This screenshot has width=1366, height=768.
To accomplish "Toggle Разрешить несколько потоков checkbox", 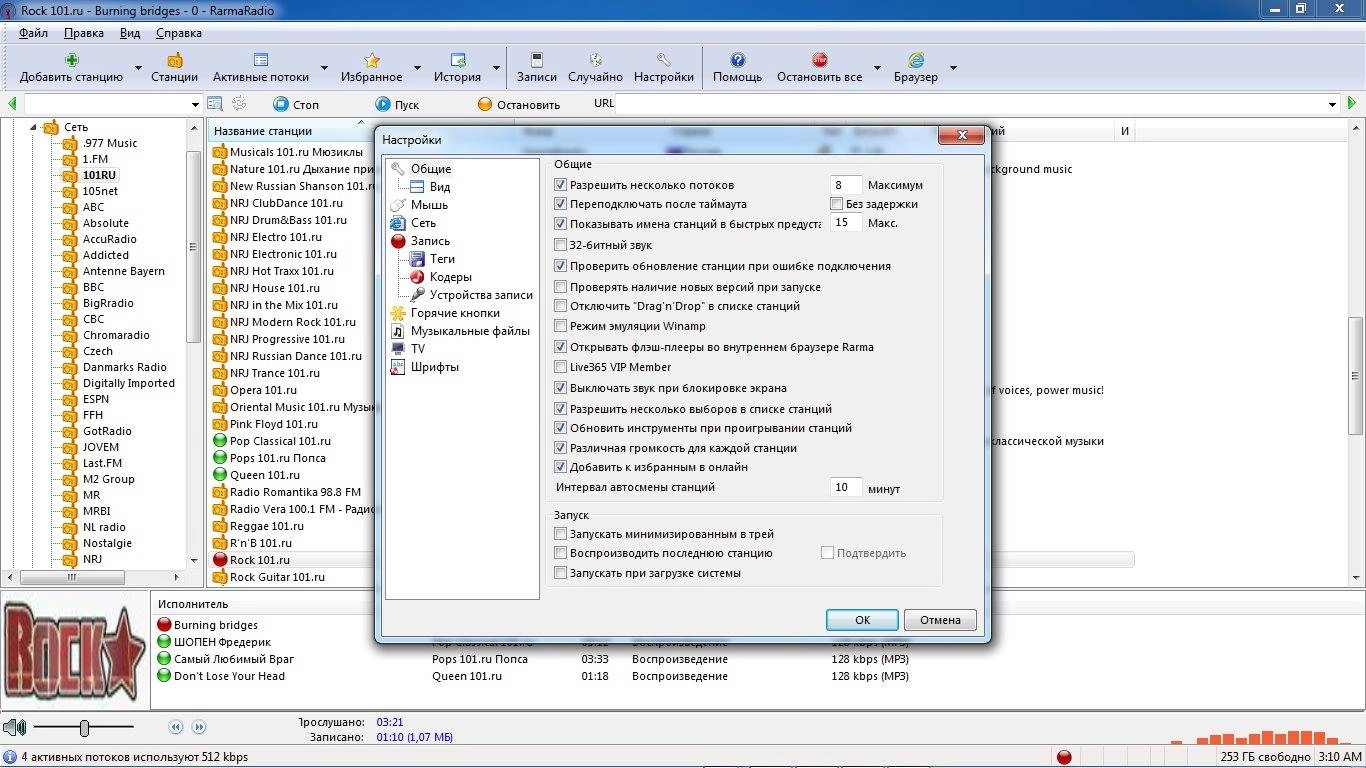I will 560,185.
